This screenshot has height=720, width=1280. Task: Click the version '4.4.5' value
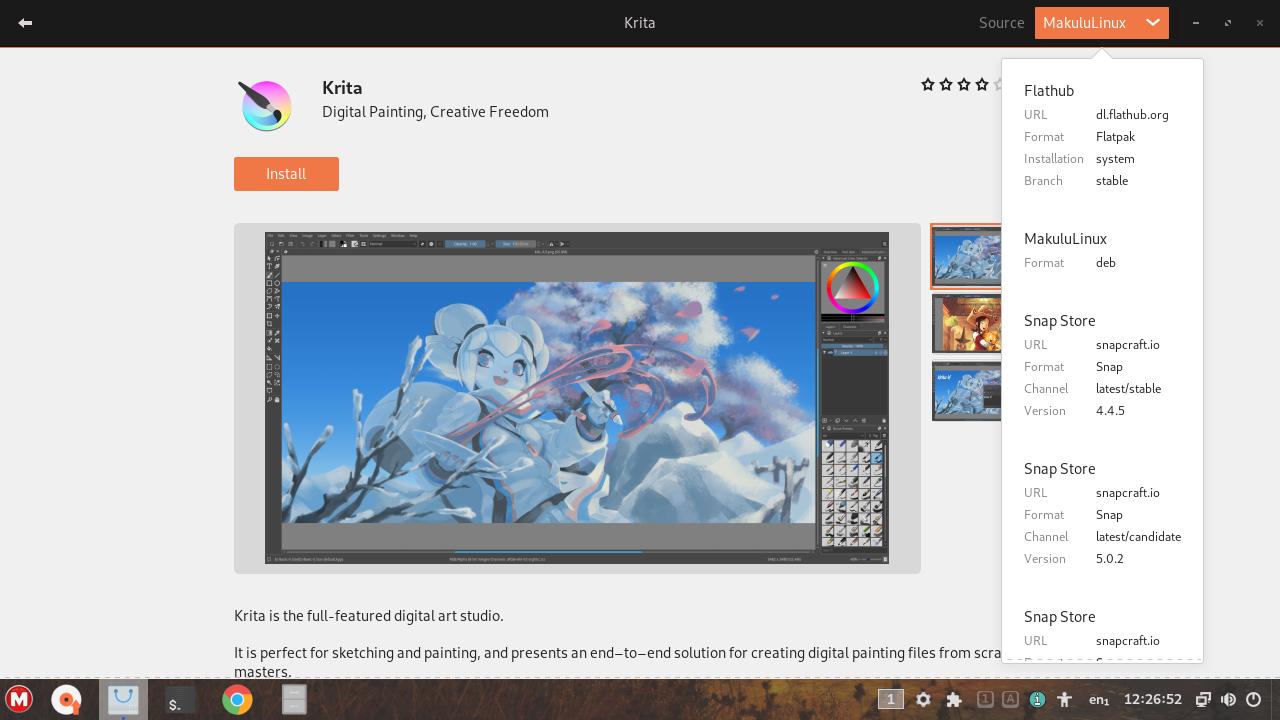[1110, 410]
